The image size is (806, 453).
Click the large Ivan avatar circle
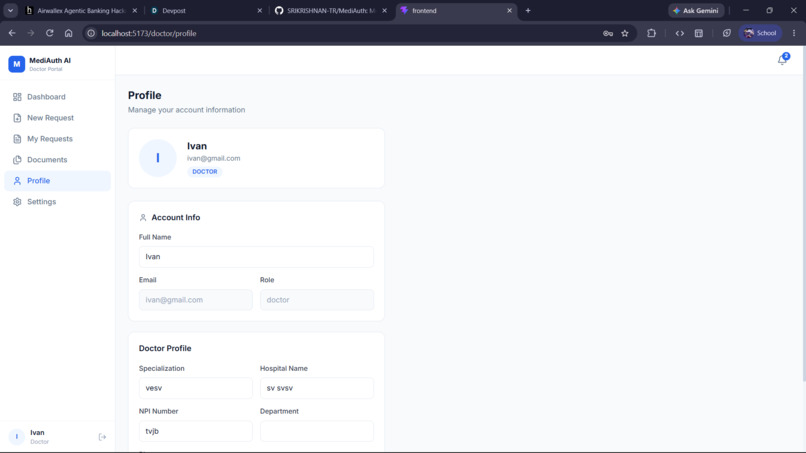point(158,158)
